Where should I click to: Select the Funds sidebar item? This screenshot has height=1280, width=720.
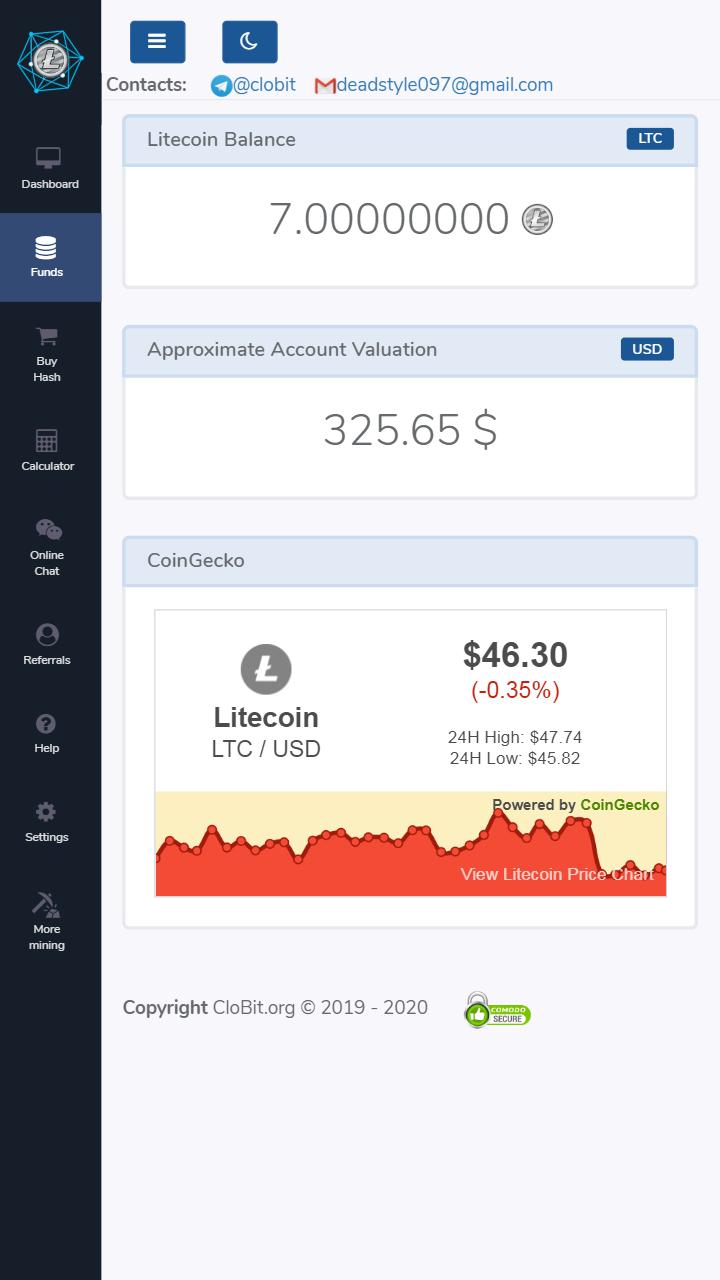click(50, 257)
